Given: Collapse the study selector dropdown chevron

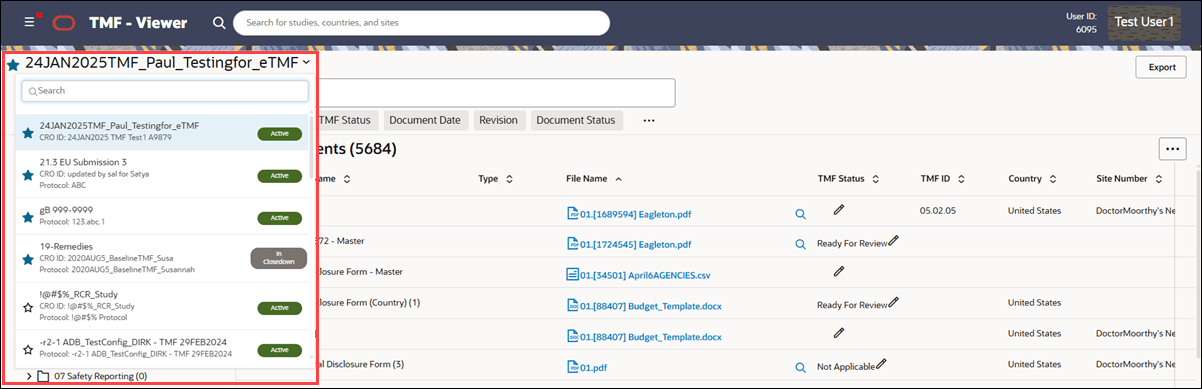Looking at the screenshot, I should [306, 63].
